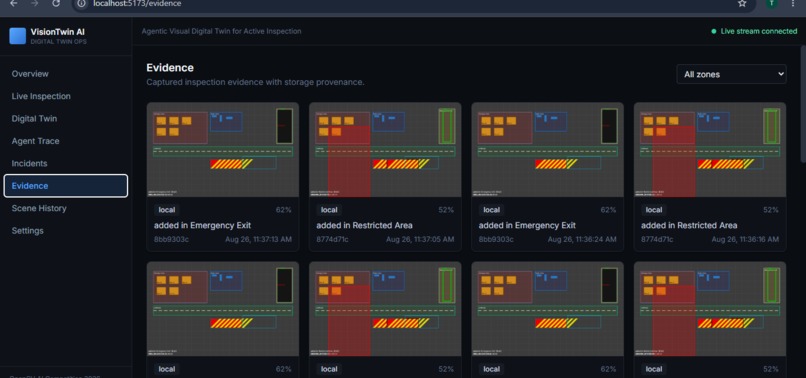
Task: Reload the current browser page
Action: coord(56,4)
